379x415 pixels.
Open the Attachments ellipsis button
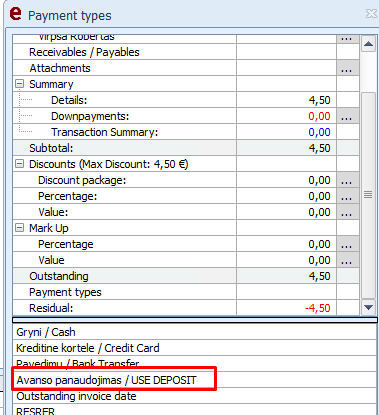347,68
